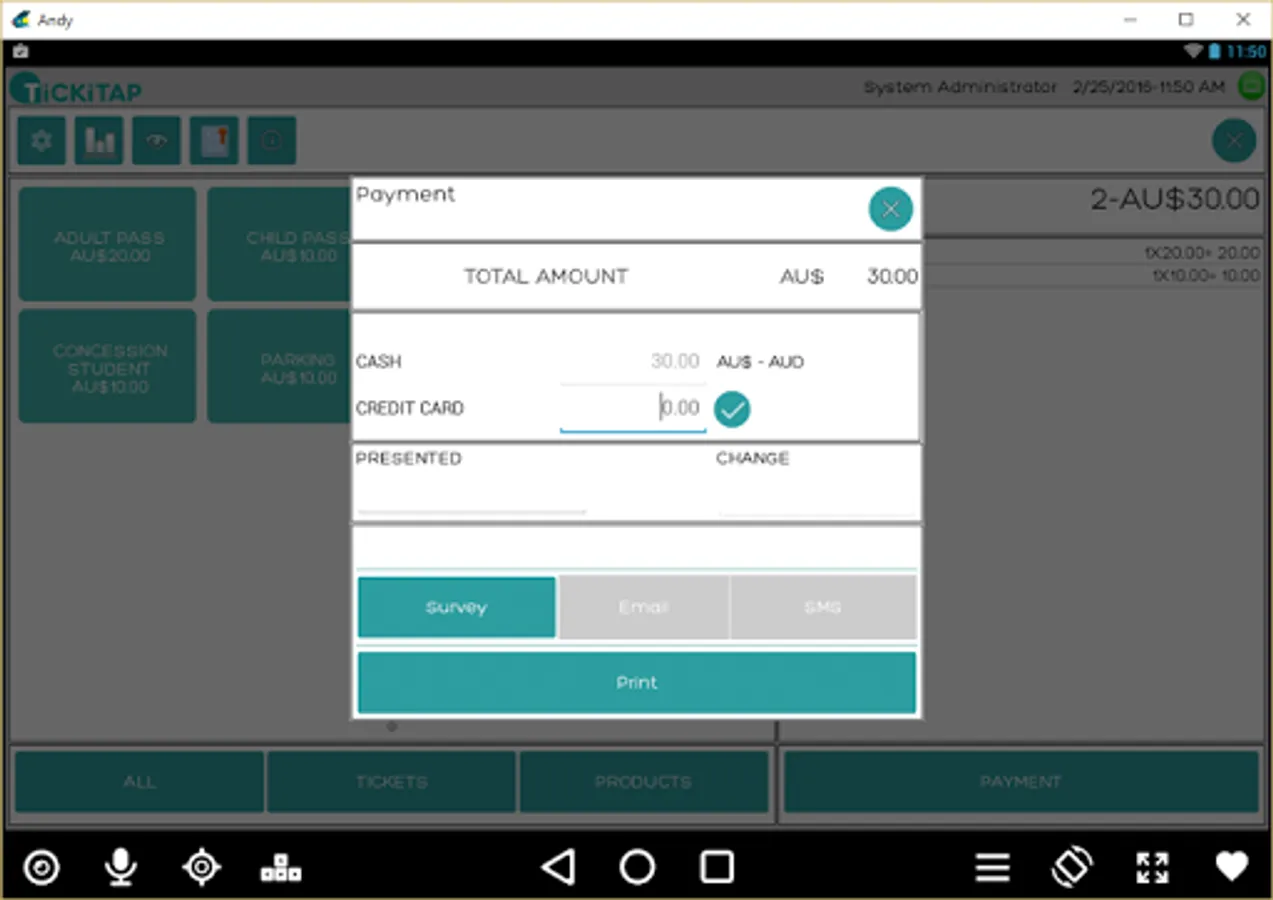Viewport: 1273px width, 900px height.
Task: Open the bar chart reports icon
Action: [x=99, y=140]
